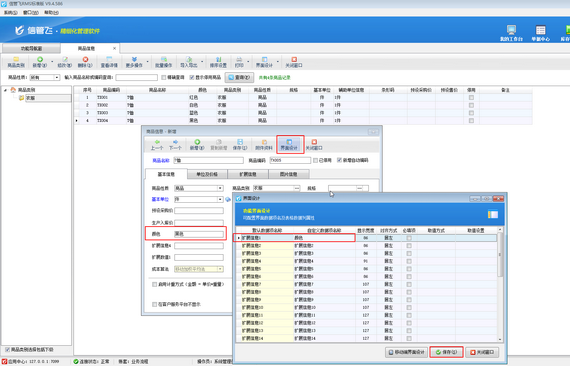Open the 导入导出 import/export tool

189,62
